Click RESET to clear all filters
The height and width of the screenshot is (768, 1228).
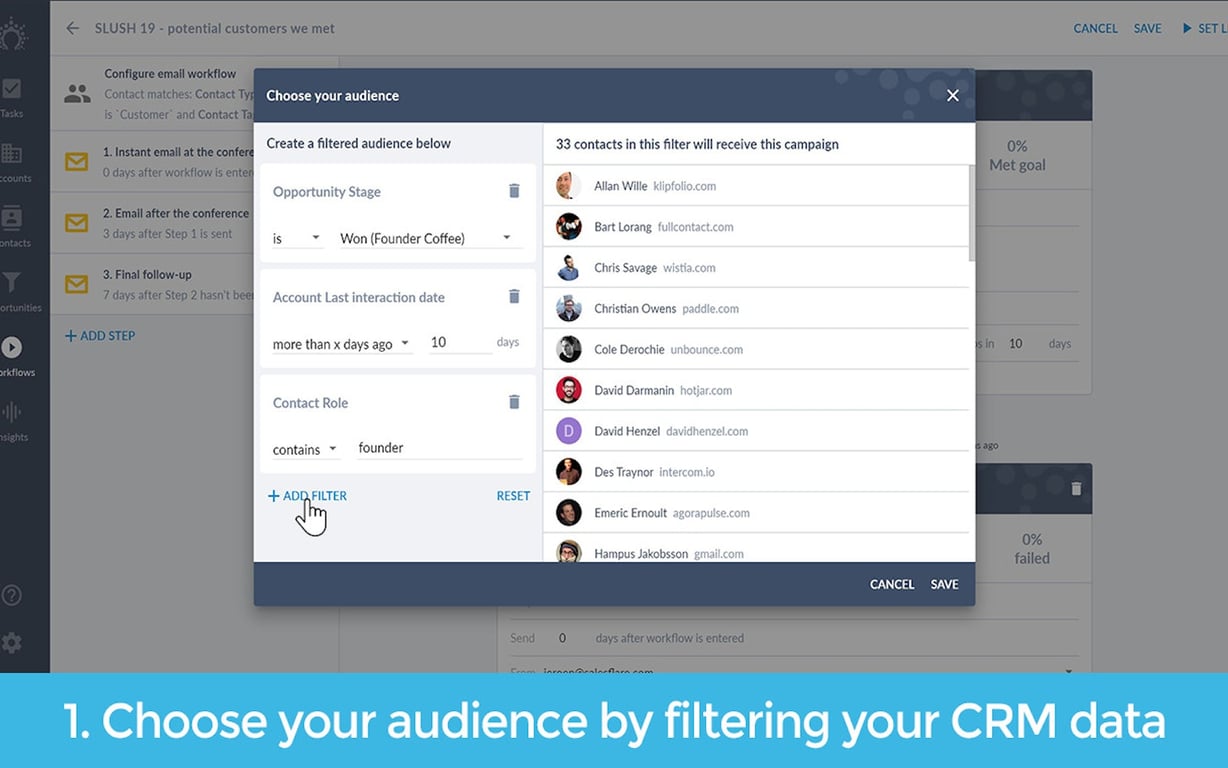coord(513,495)
